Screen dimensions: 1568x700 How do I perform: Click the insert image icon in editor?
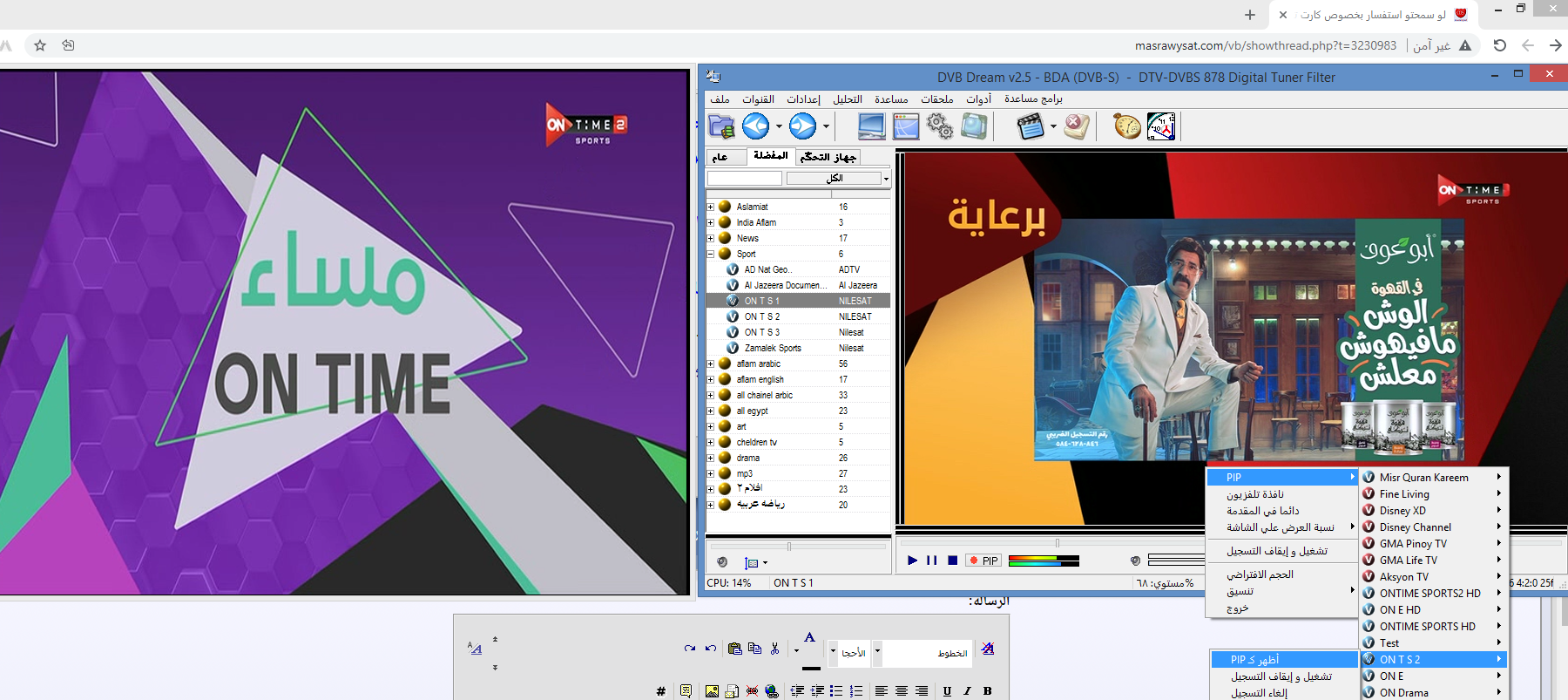click(712, 691)
